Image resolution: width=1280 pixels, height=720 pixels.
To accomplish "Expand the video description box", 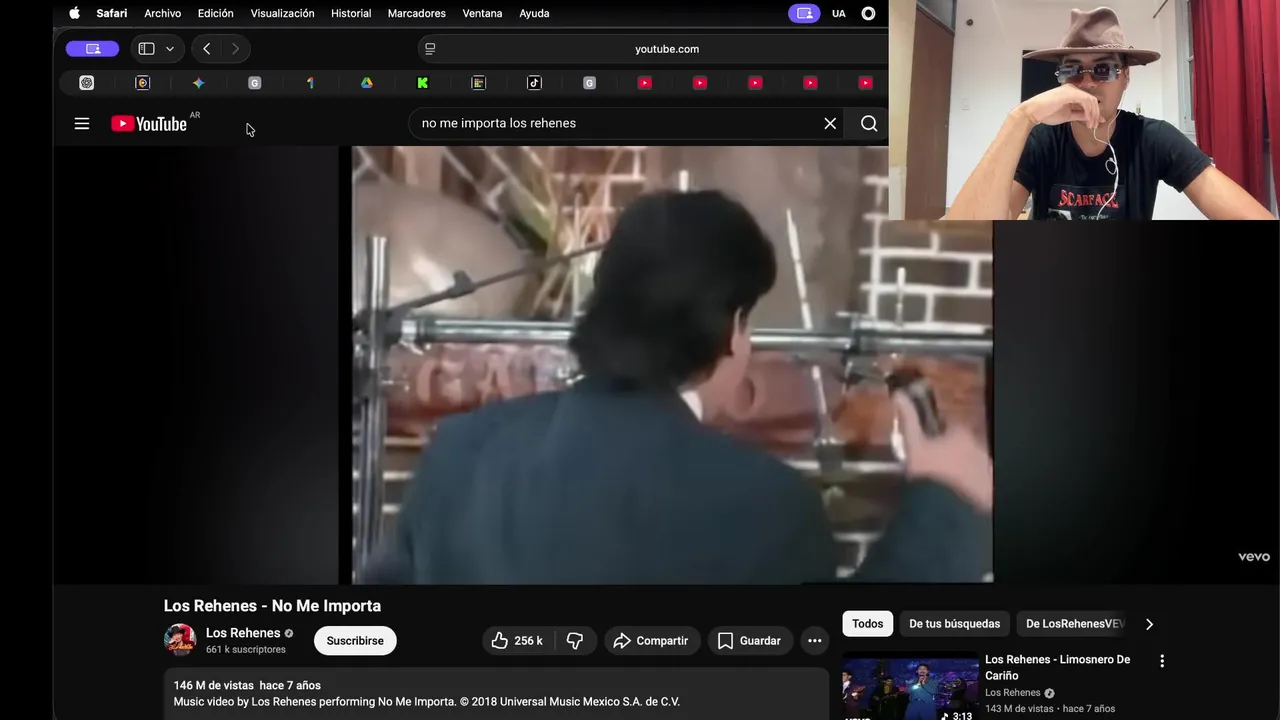I will click(x=496, y=693).
